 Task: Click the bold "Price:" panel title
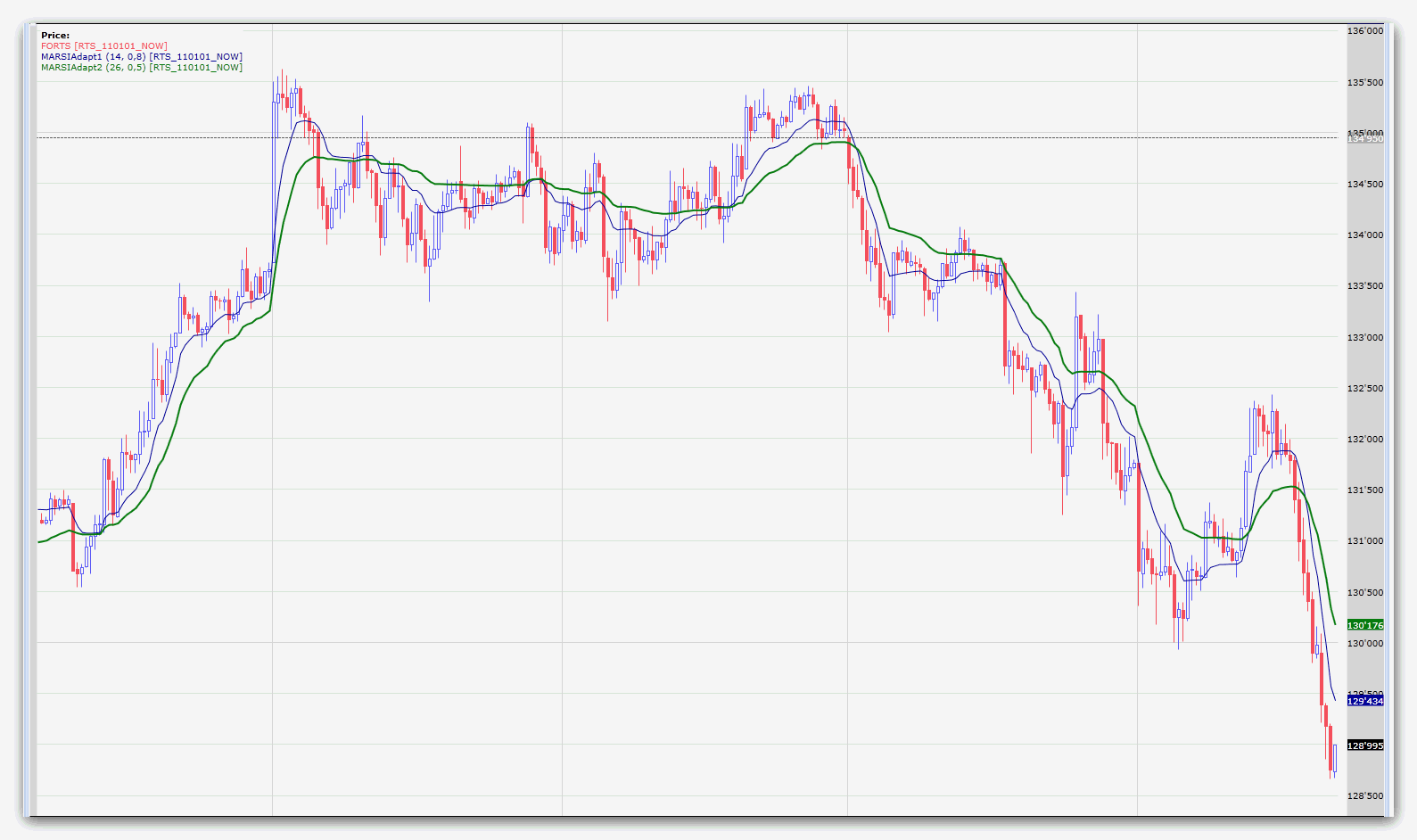tap(55, 36)
